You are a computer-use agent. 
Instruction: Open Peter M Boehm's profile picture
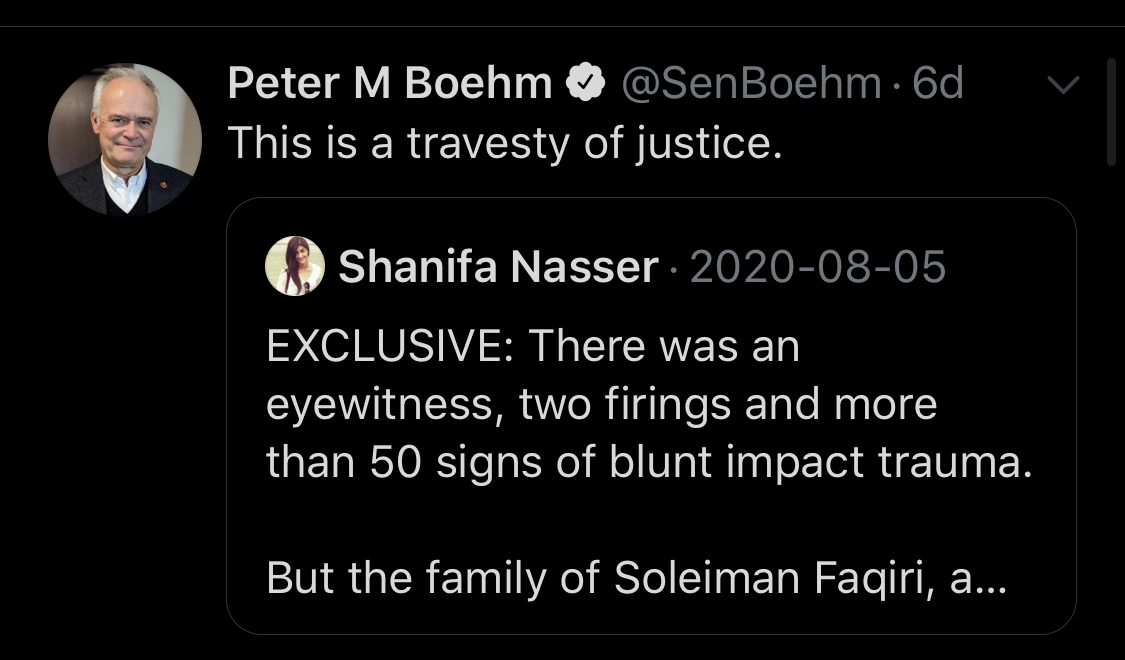[x=124, y=140]
